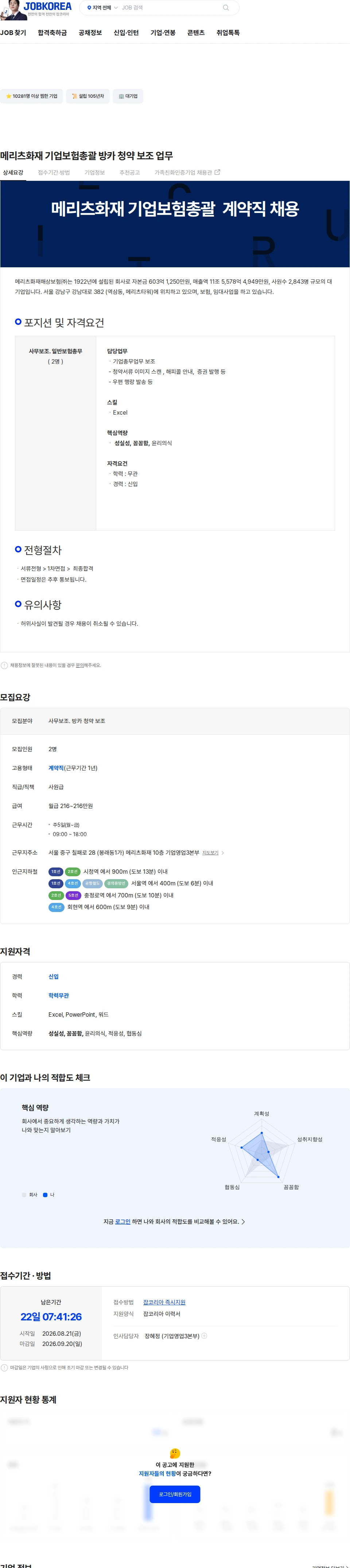Switch to the 상세요강 tab
The height and width of the screenshot is (1568, 350).
tap(13, 173)
